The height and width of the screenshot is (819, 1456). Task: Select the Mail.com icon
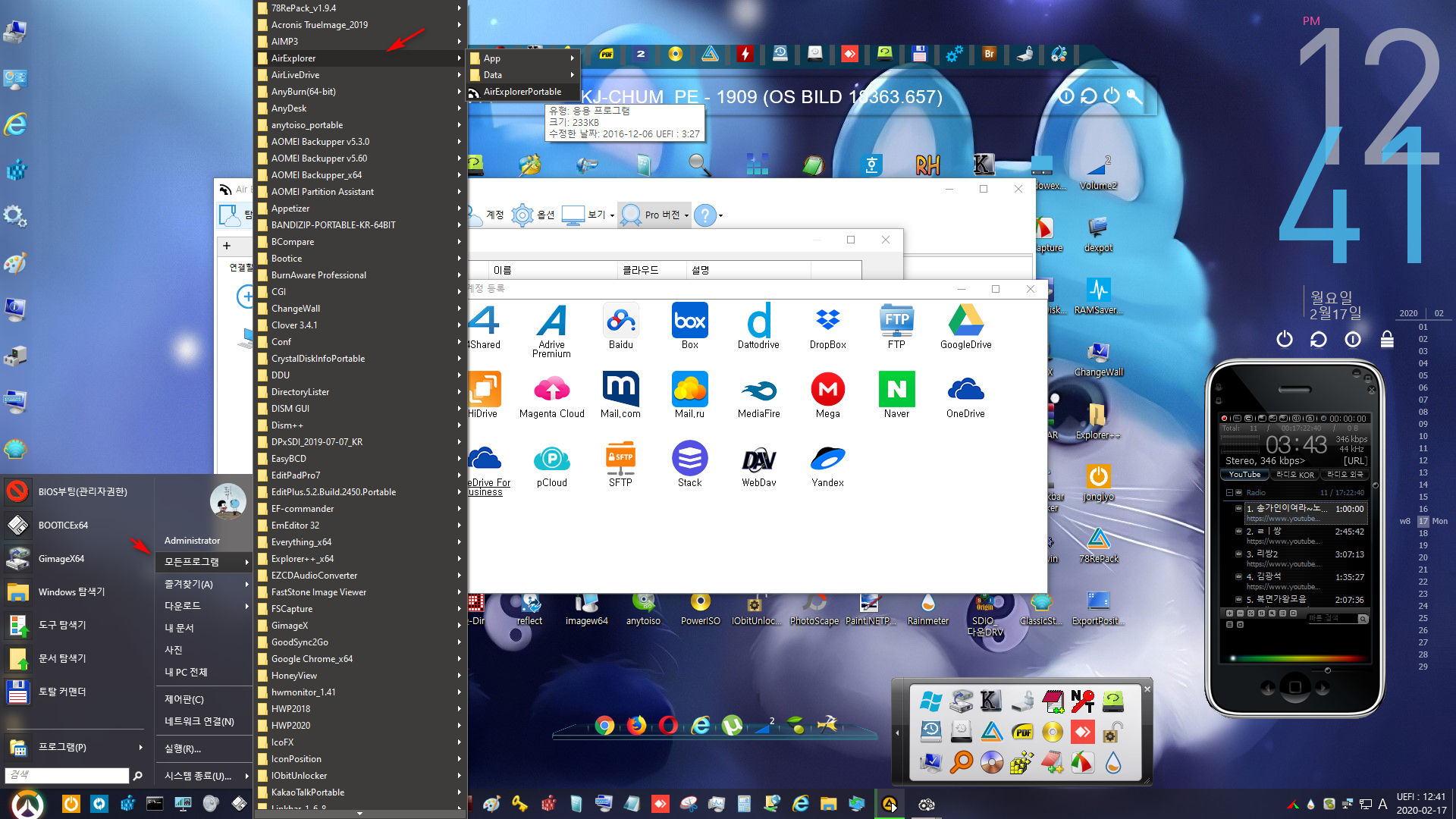pos(620,395)
